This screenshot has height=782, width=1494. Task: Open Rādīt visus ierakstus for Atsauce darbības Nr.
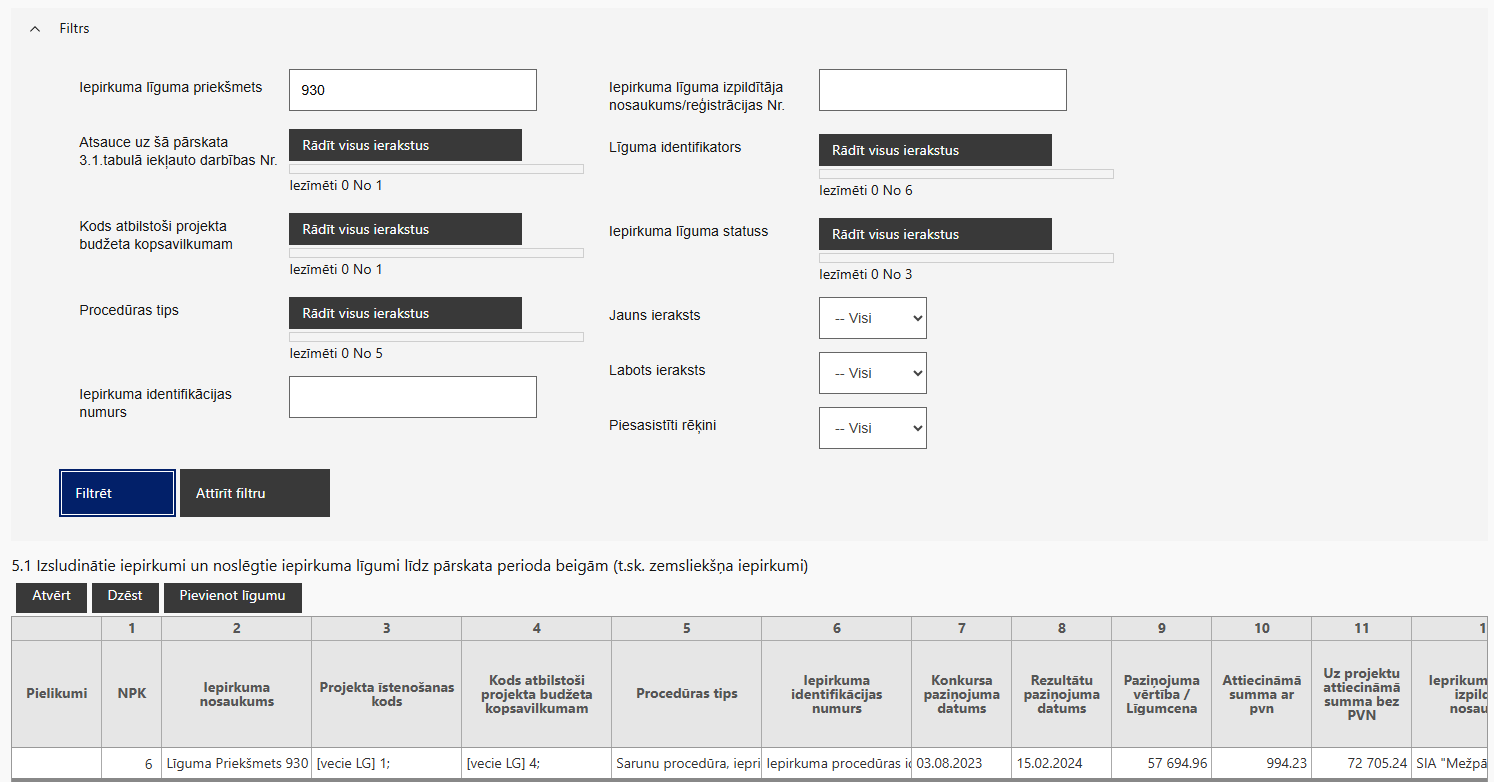click(x=405, y=145)
